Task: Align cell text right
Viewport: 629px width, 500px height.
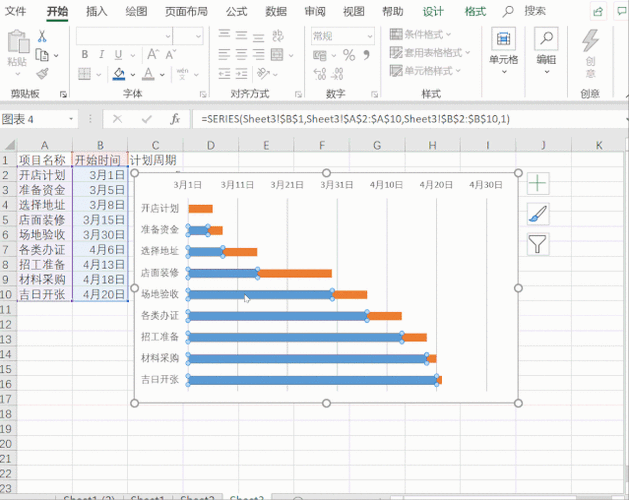Action: click(x=258, y=55)
